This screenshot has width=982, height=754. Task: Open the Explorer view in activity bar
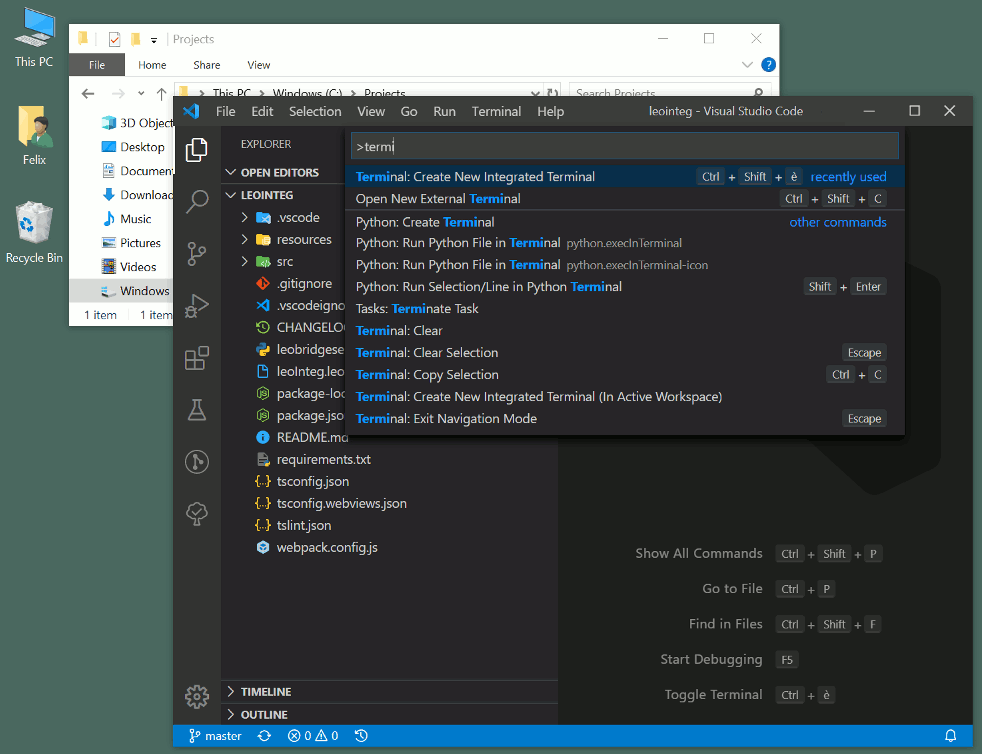(197, 150)
